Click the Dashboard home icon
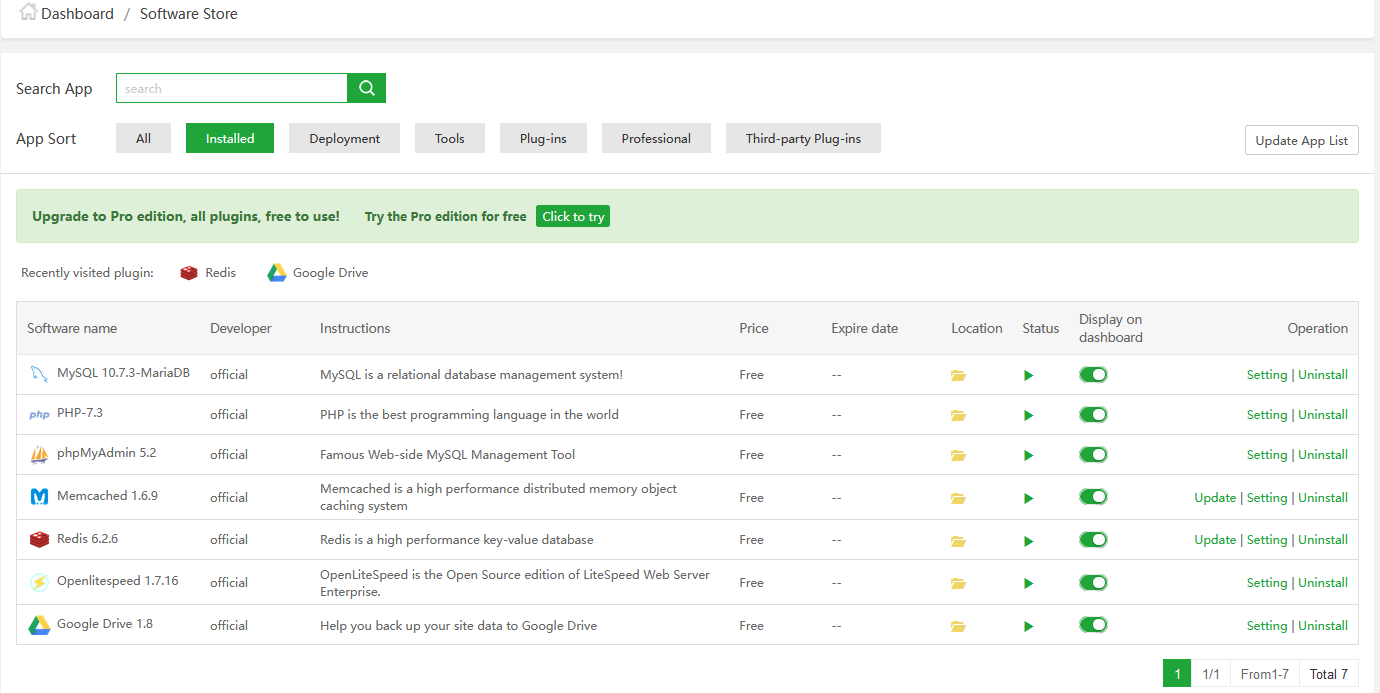Viewport: 1380px width, 693px height. [x=29, y=13]
